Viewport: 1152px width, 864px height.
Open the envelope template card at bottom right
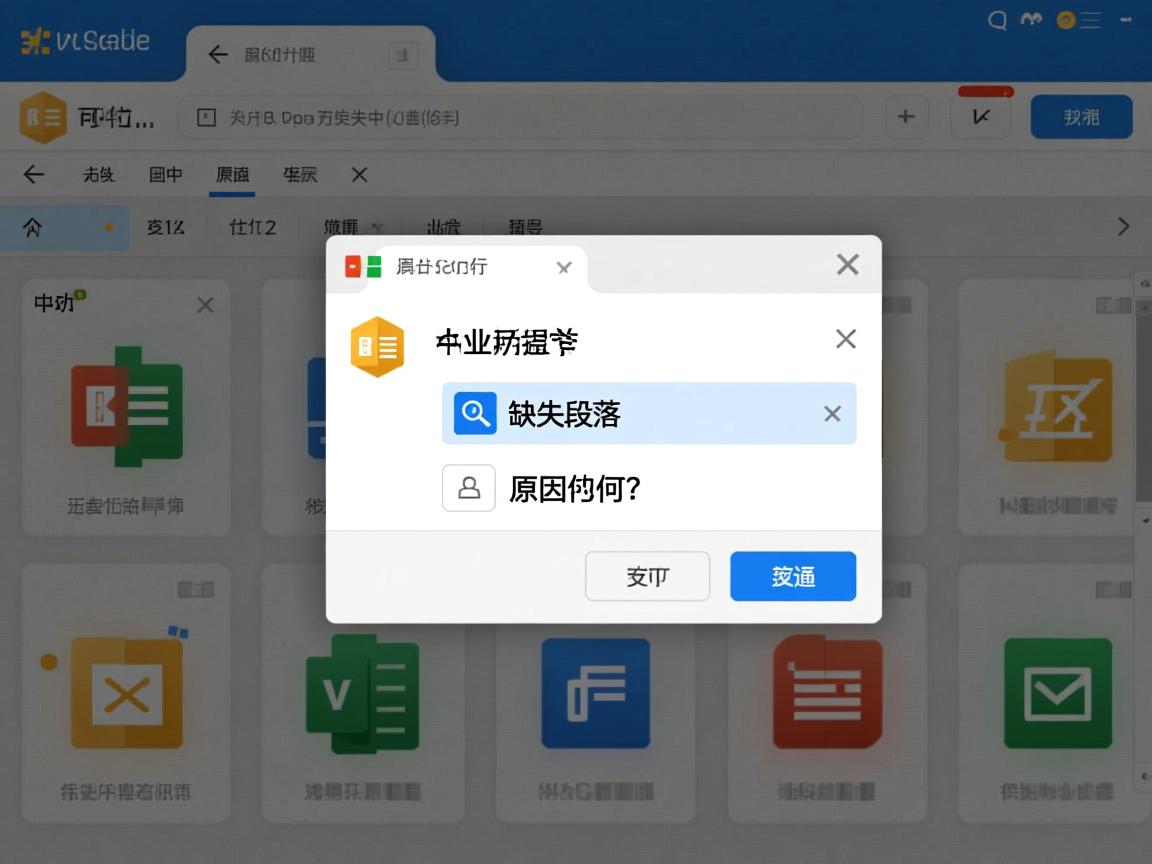pos(1058,693)
